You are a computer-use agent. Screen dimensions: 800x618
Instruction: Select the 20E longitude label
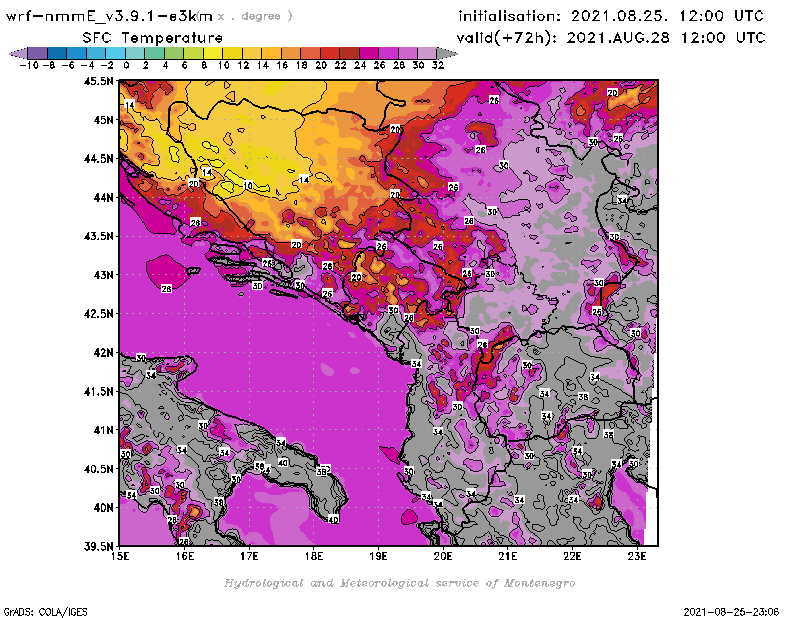click(443, 556)
